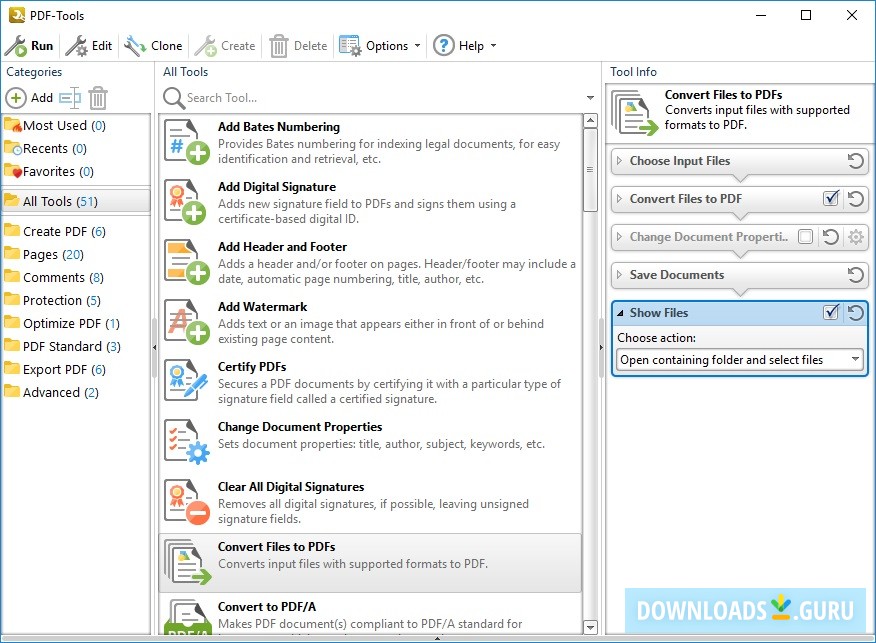Add a new category

click(29, 98)
